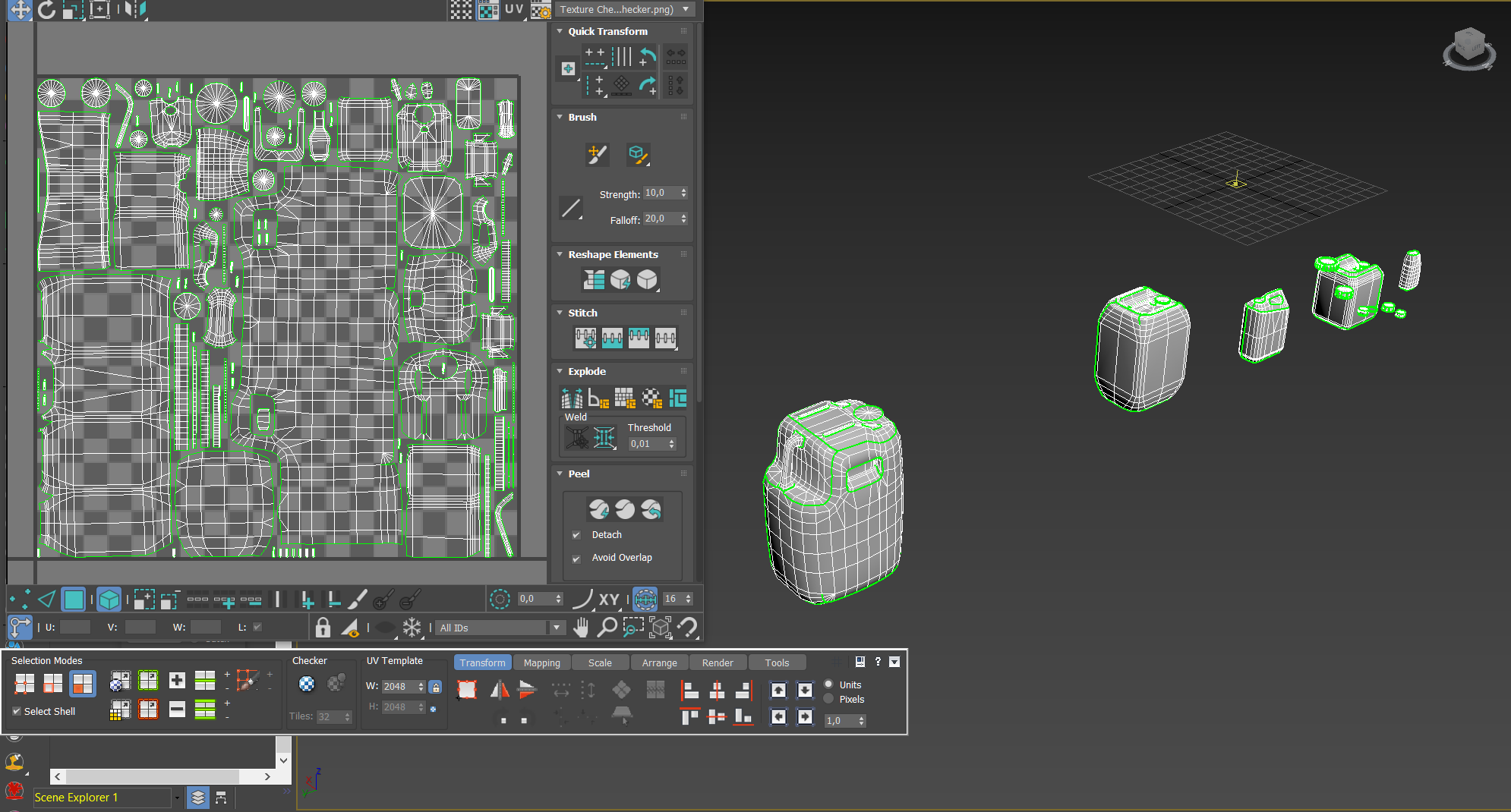Click the Stitch To Target icon
Viewport: 1511px width, 812px height.
coord(585,338)
